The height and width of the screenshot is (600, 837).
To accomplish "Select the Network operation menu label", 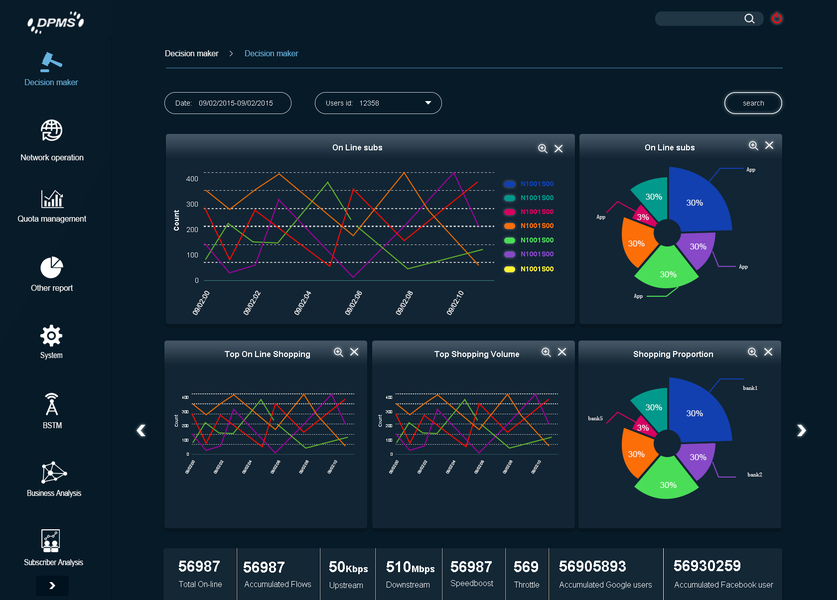I will coord(52,157).
